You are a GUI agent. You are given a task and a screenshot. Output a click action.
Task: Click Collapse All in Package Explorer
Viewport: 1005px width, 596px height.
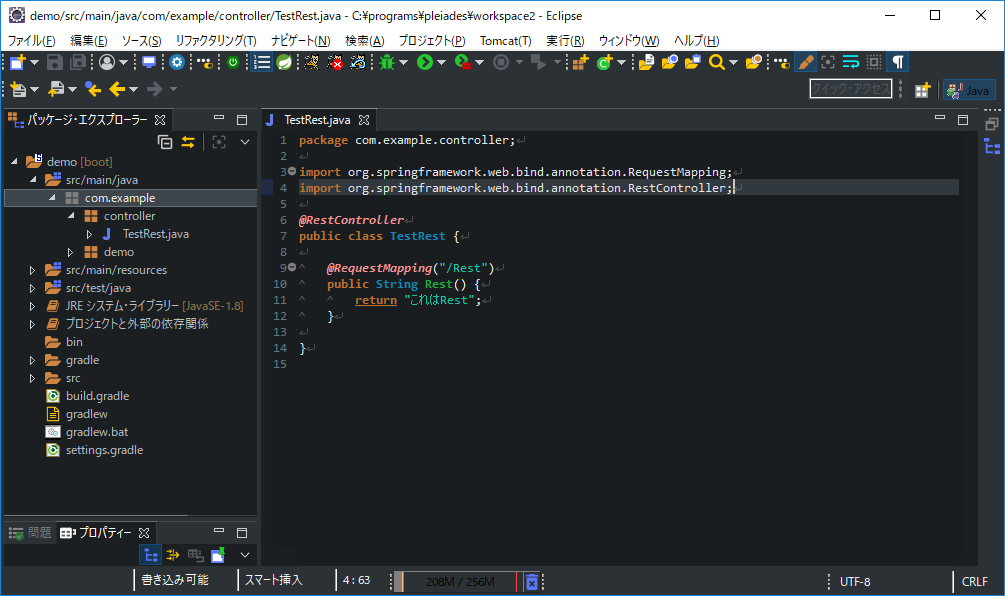165,142
